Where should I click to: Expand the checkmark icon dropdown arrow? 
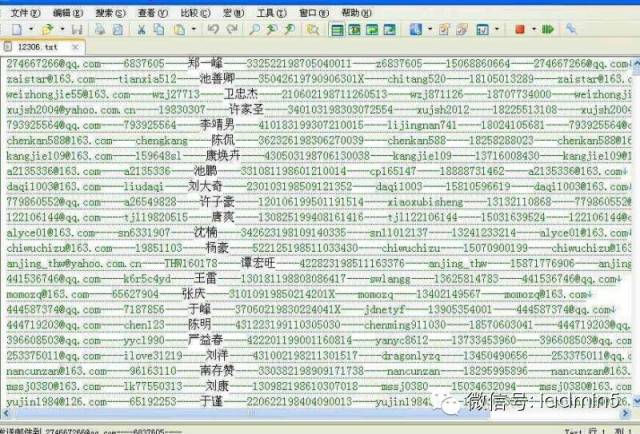click(497, 29)
